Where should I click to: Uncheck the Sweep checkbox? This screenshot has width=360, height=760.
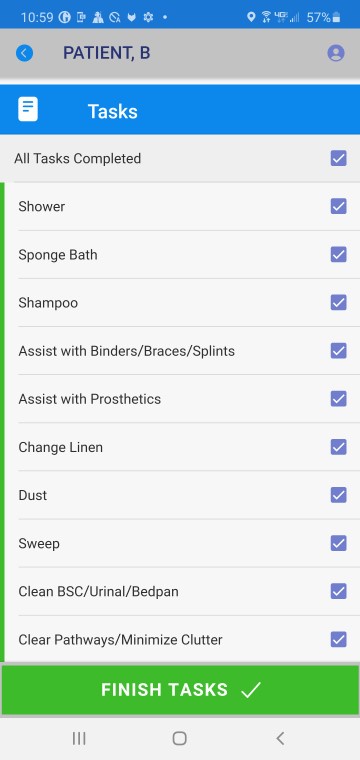tap(339, 543)
